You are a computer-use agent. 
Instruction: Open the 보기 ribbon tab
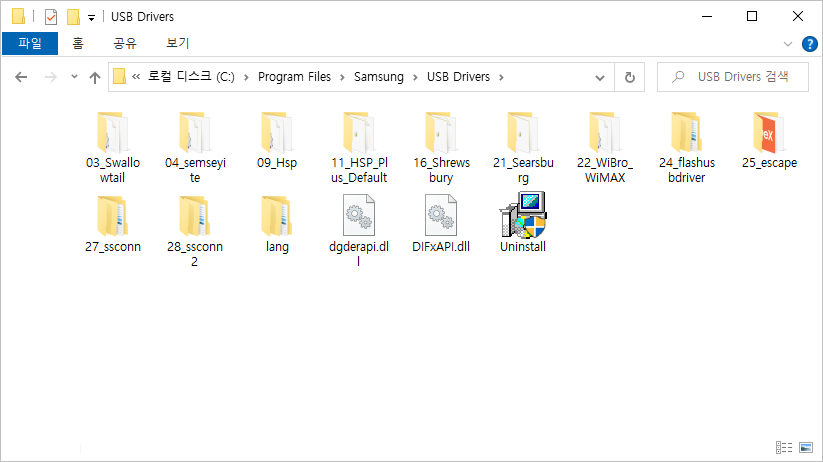pyautogui.click(x=177, y=43)
